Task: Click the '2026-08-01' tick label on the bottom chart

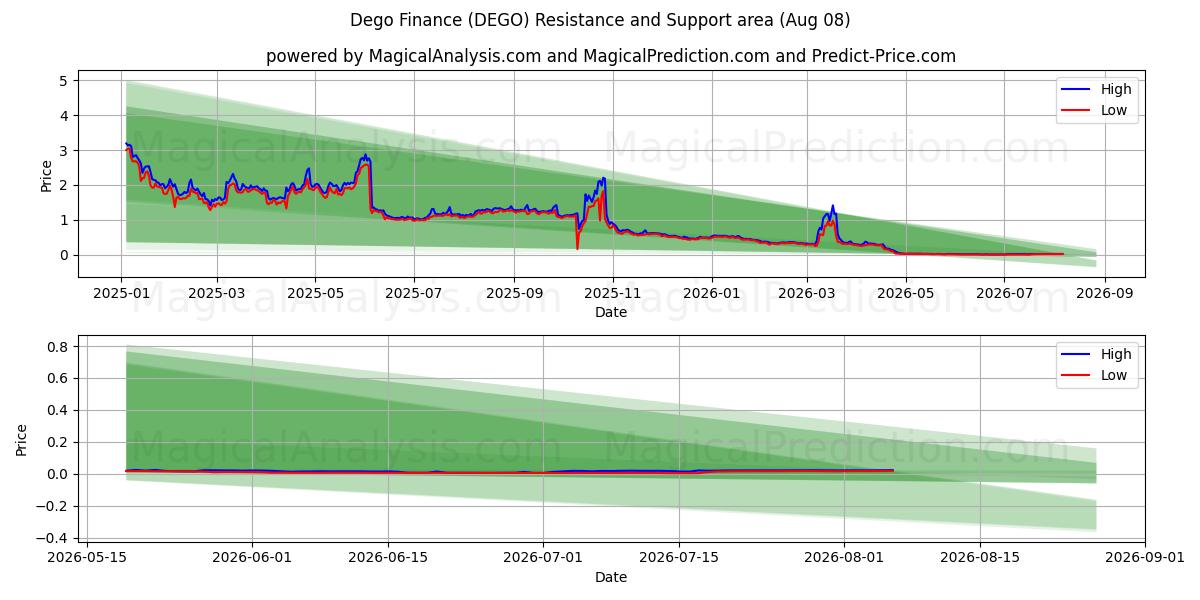Action: pos(844,558)
